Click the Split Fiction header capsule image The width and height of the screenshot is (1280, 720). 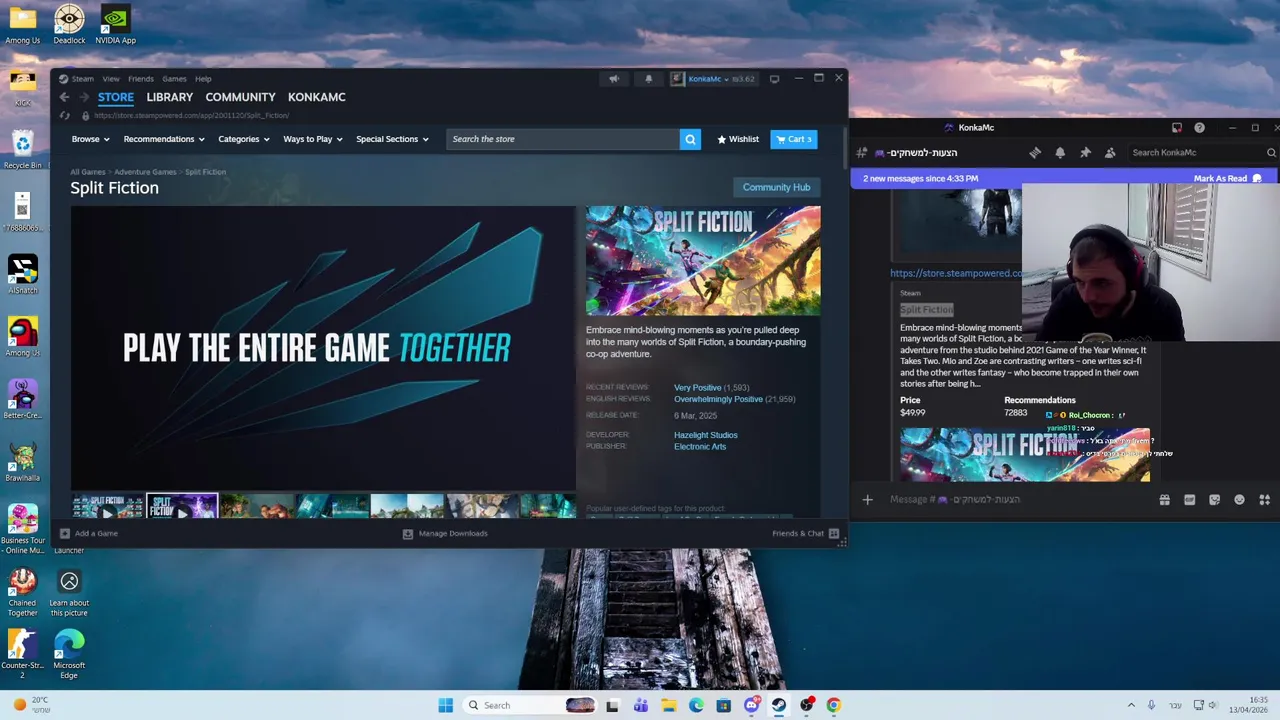coord(703,261)
